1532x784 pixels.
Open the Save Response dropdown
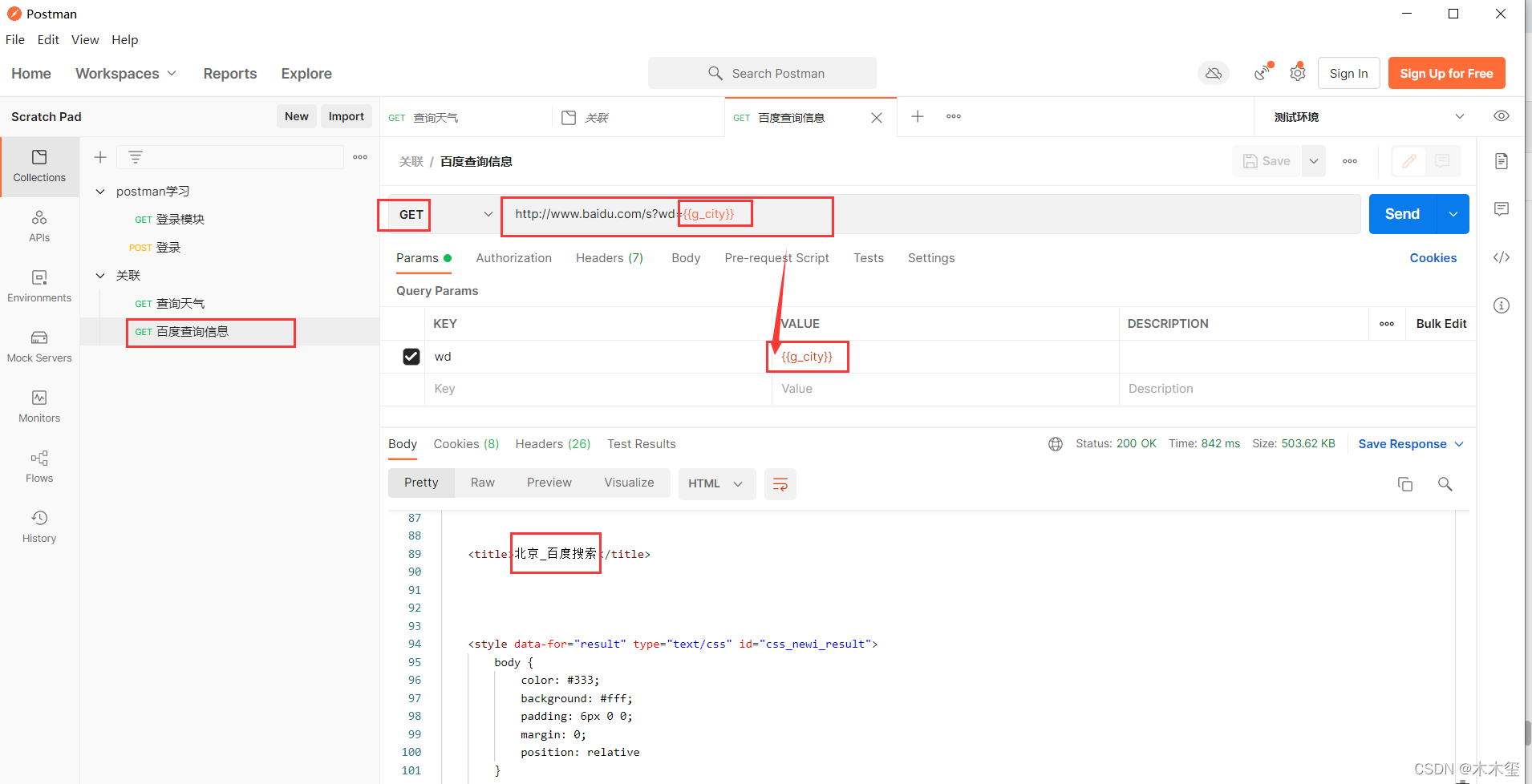tap(1411, 444)
